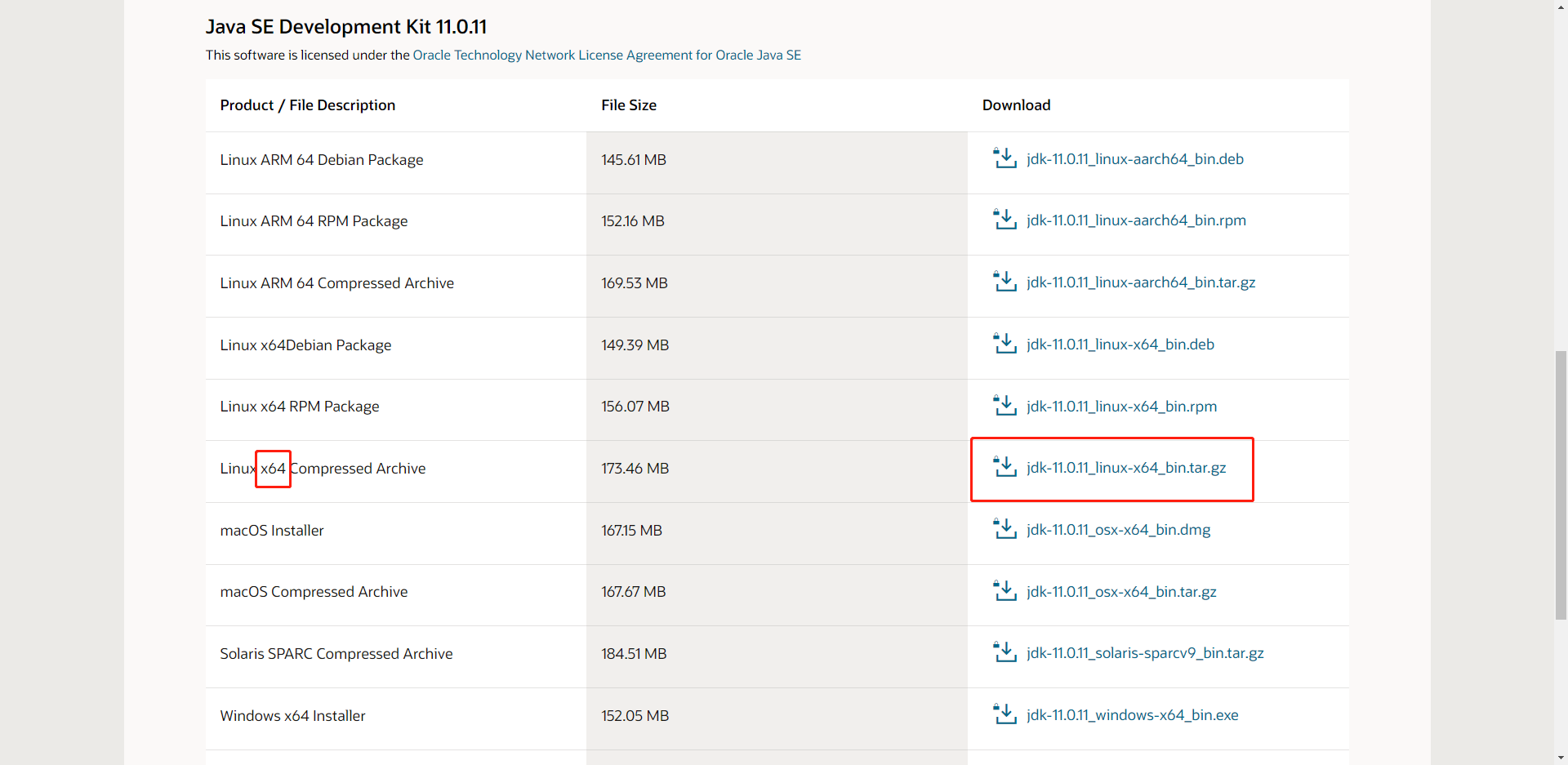This screenshot has height=765, width=1568.
Task: Click the page vertical scrollbar thumb
Action: [x=1561, y=485]
